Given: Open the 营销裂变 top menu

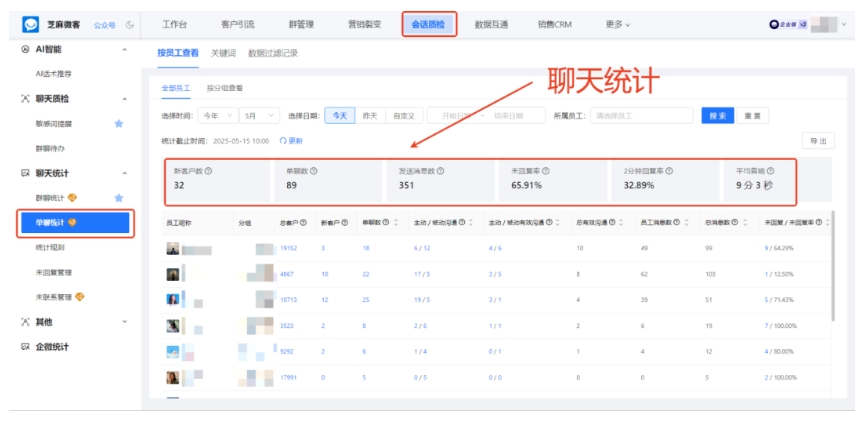Looking at the screenshot, I should 364,25.
